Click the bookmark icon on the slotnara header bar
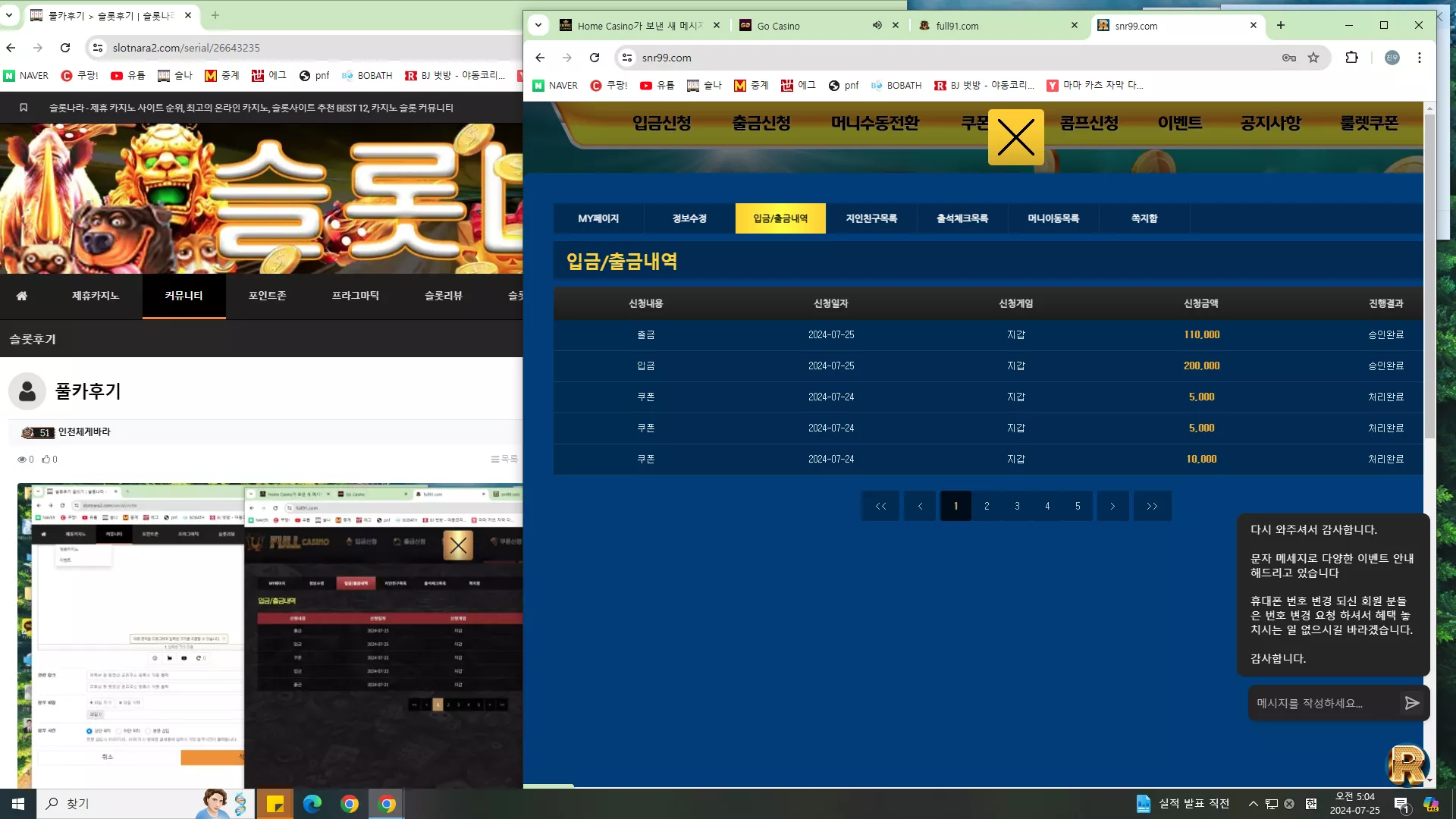Screen dimensions: 1456x819 (24, 108)
